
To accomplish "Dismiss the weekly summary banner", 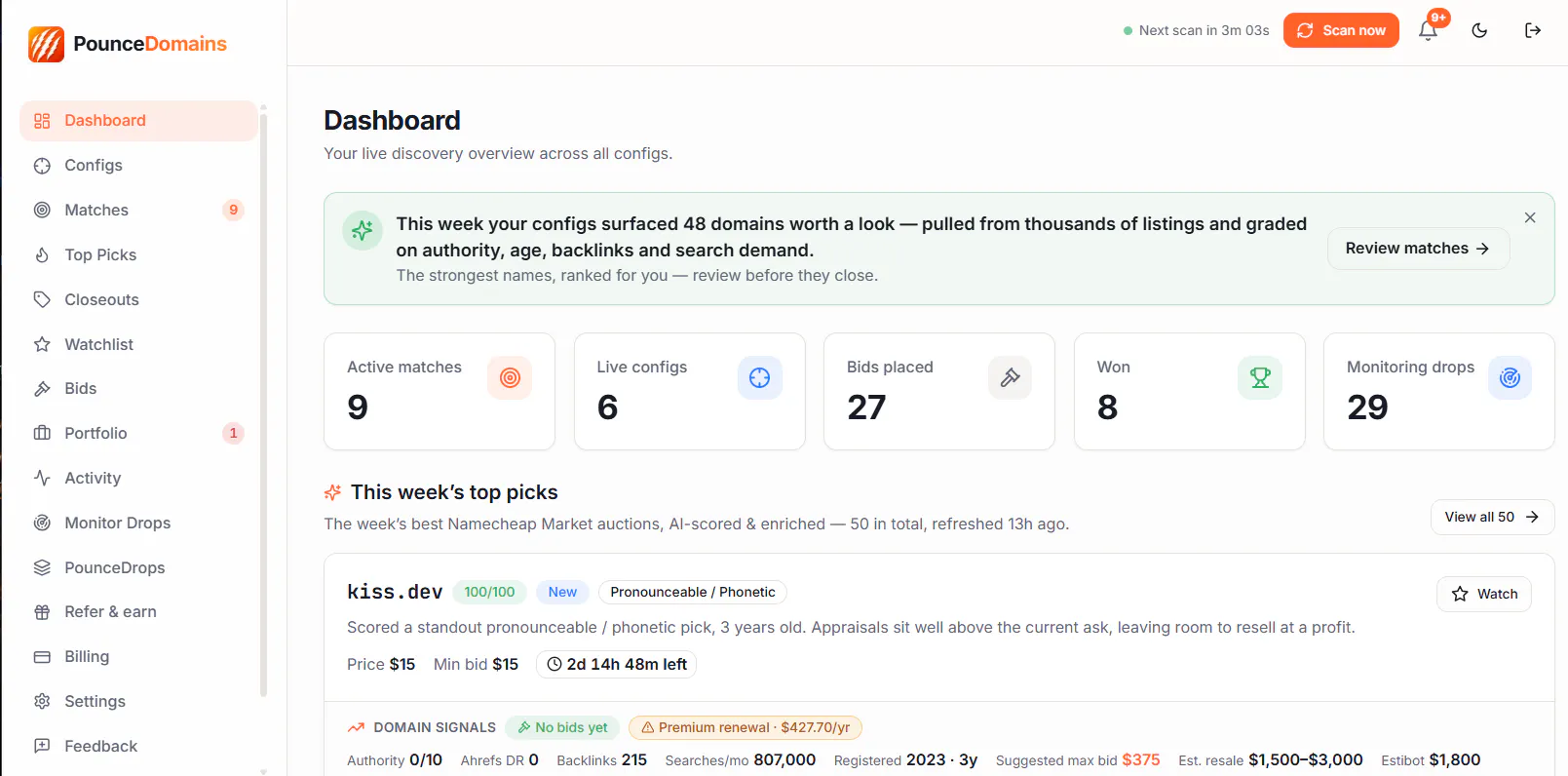I will coord(1530,217).
